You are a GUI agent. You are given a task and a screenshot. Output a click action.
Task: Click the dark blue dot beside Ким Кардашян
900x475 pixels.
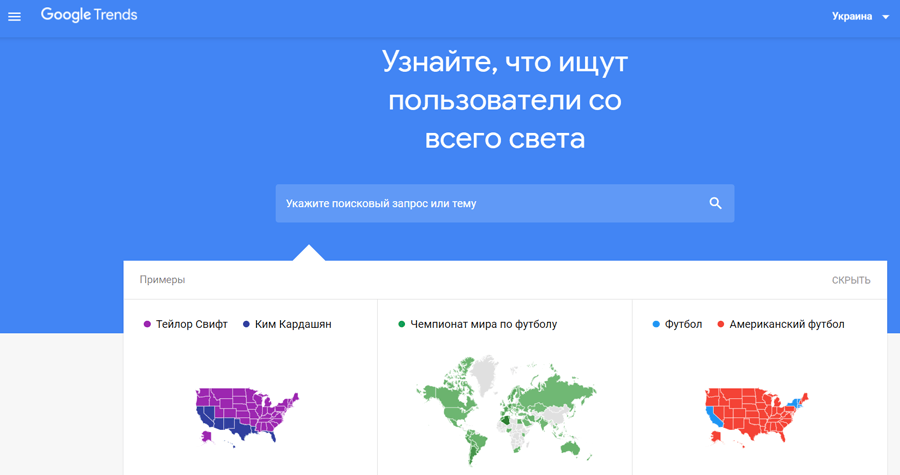click(x=246, y=324)
